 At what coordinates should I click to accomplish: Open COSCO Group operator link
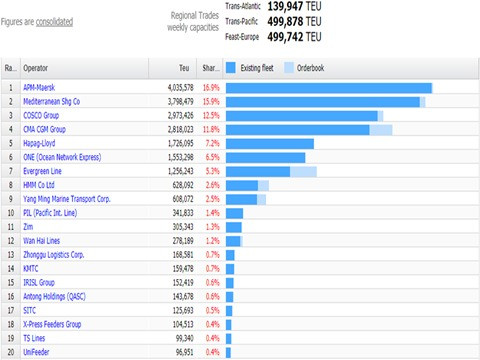point(41,116)
